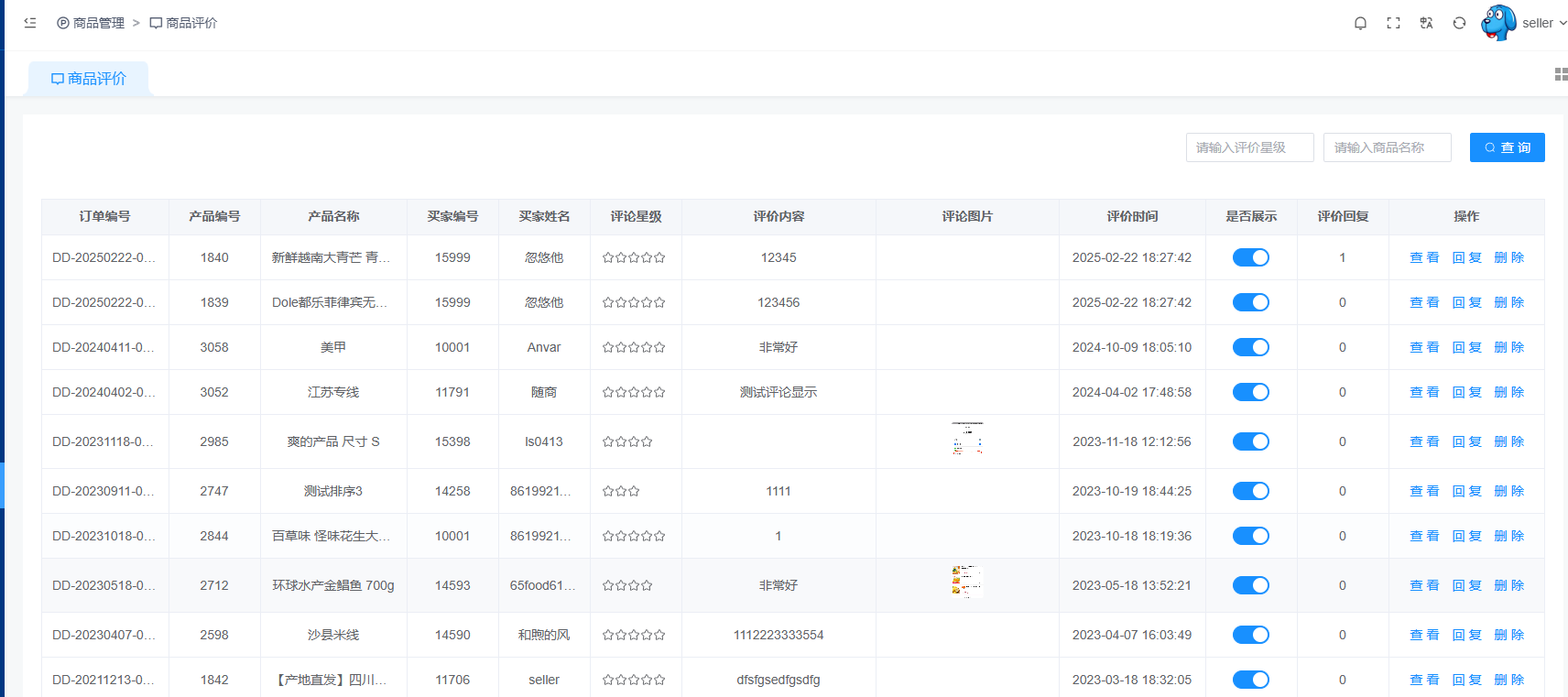Open the notification bell

(x=1360, y=23)
